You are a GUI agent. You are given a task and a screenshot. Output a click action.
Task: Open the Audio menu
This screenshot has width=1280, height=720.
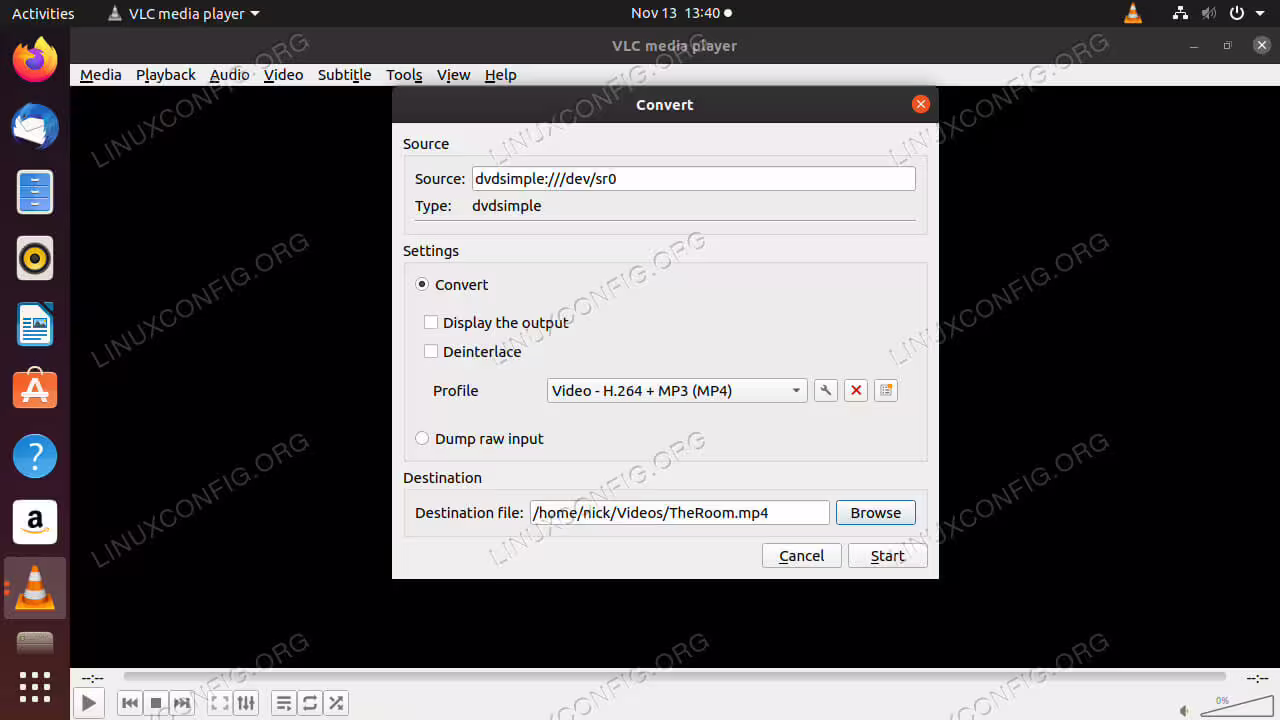click(230, 75)
